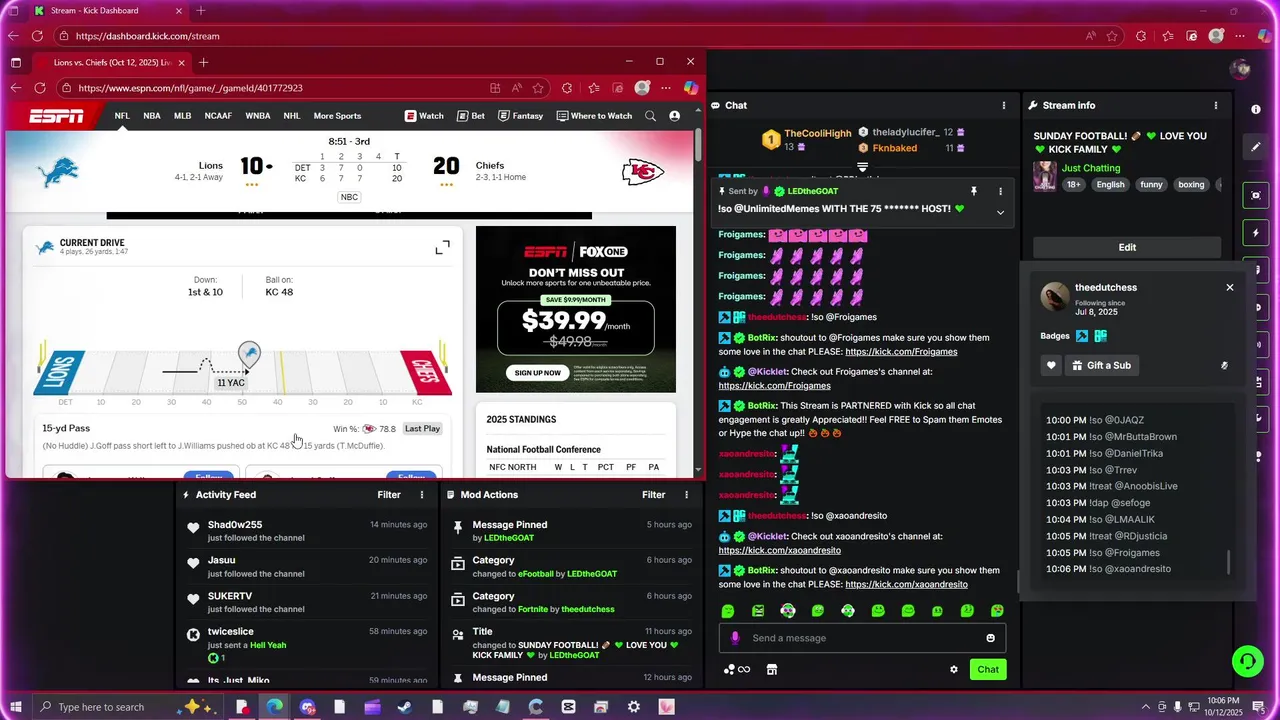The height and width of the screenshot is (720, 1280).
Task: Open the Activity Feed Filter dropdown
Action: pos(389,495)
